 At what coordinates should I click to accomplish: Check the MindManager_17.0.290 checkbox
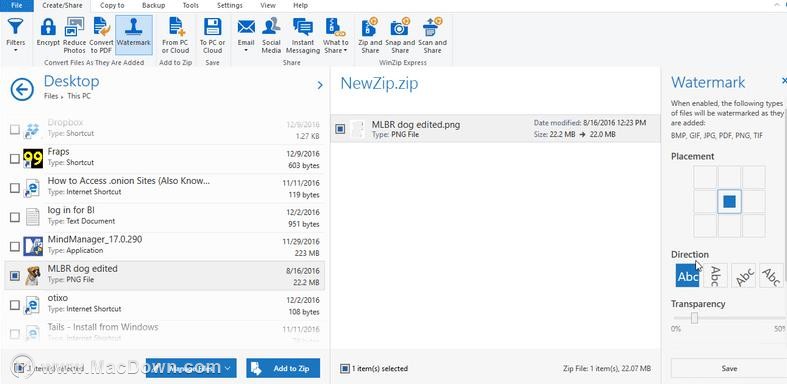tap(15, 246)
